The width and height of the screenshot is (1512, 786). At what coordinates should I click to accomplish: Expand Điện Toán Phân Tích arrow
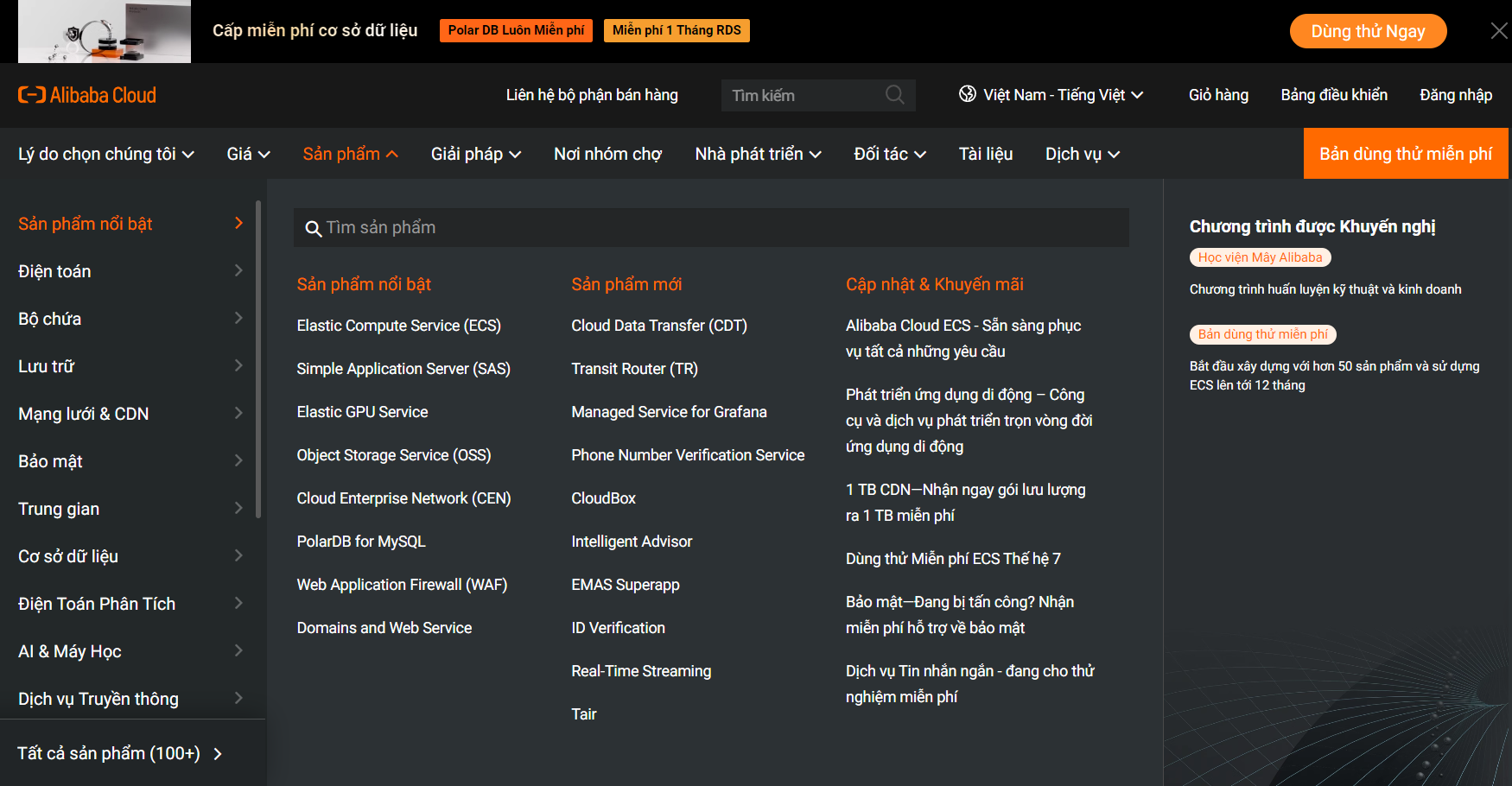point(238,604)
